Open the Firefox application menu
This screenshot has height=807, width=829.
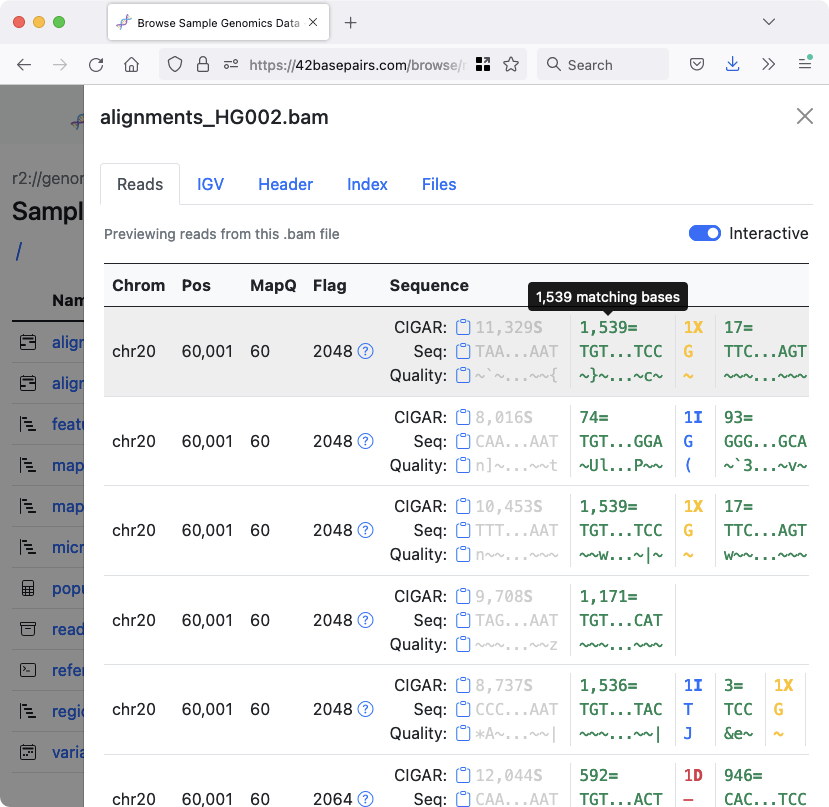pyautogui.click(x=805, y=64)
